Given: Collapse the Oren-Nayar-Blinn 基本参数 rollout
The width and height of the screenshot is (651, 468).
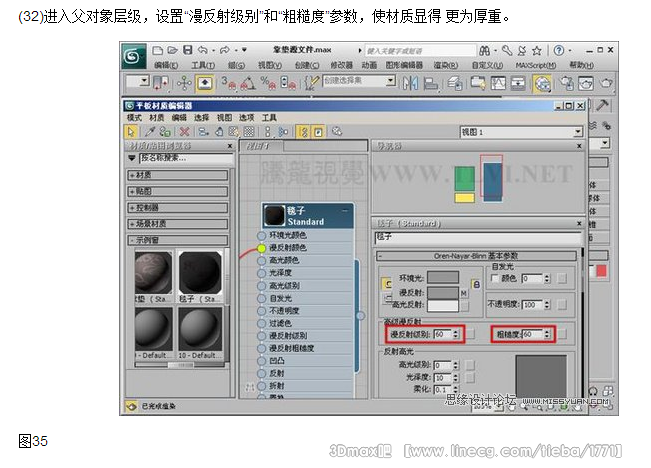Looking at the screenshot, I should click(x=476, y=256).
